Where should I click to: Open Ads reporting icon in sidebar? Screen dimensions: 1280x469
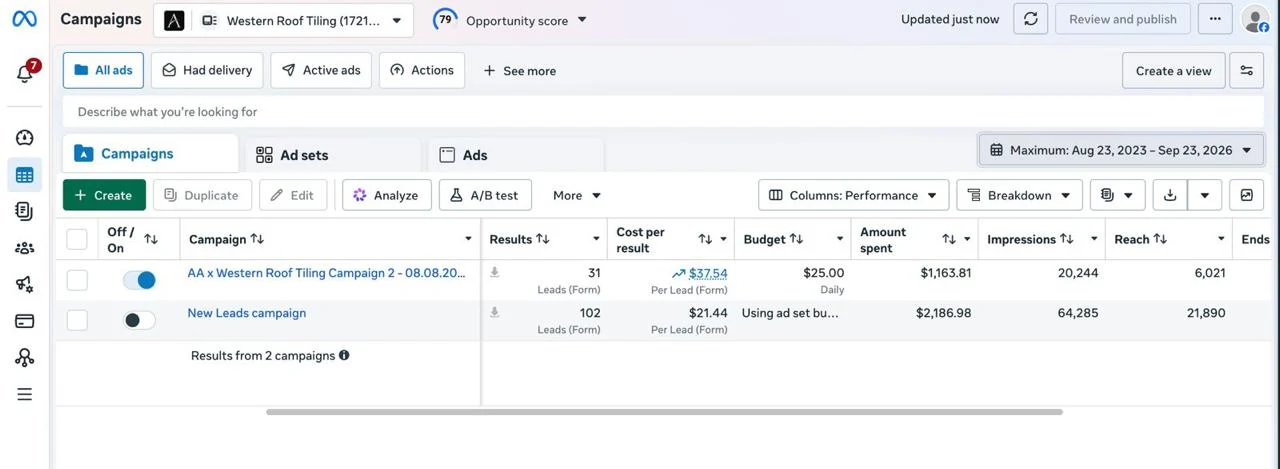(25, 211)
